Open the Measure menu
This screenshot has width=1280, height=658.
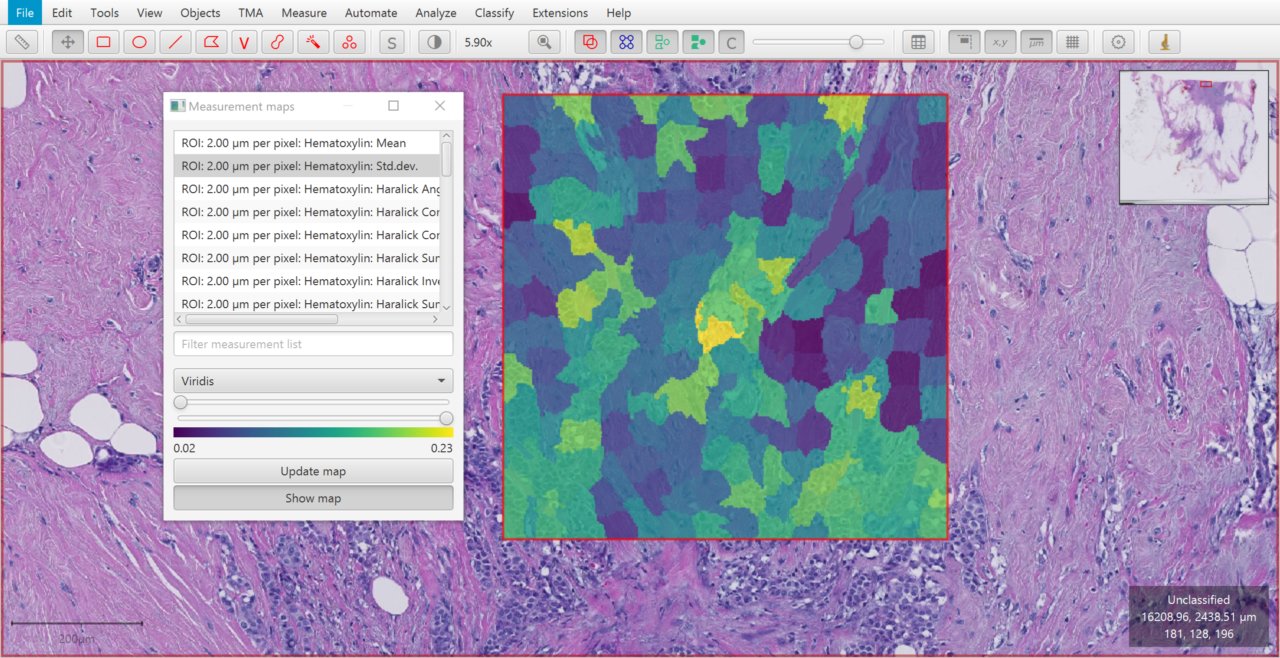[x=304, y=13]
